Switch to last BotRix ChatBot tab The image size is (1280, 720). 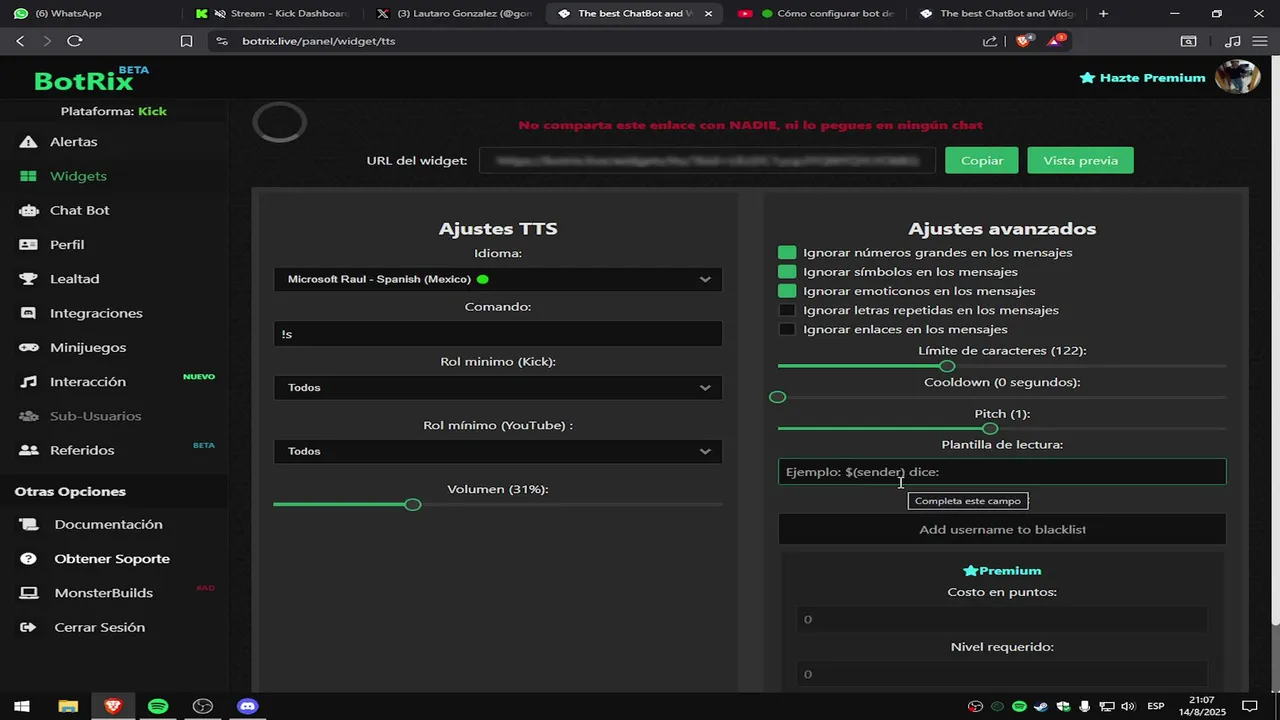[x=998, y=14]
